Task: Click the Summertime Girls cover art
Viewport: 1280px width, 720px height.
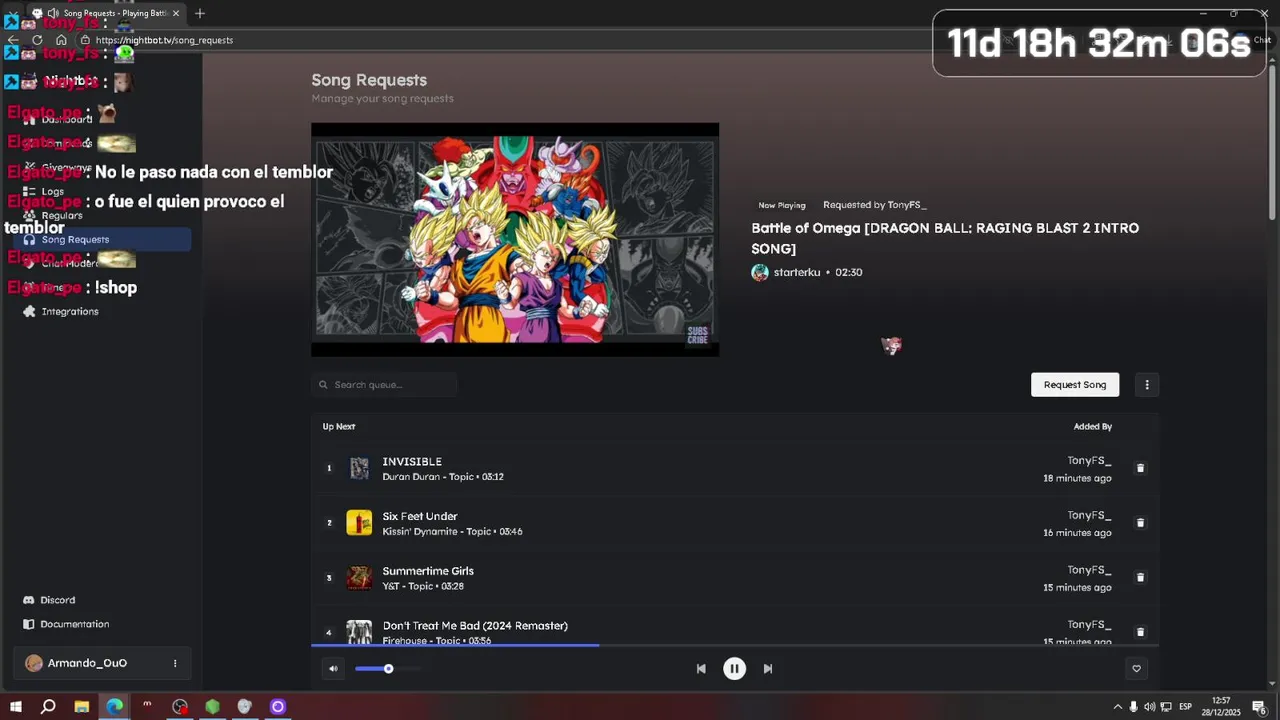Action: coord(359,578)
